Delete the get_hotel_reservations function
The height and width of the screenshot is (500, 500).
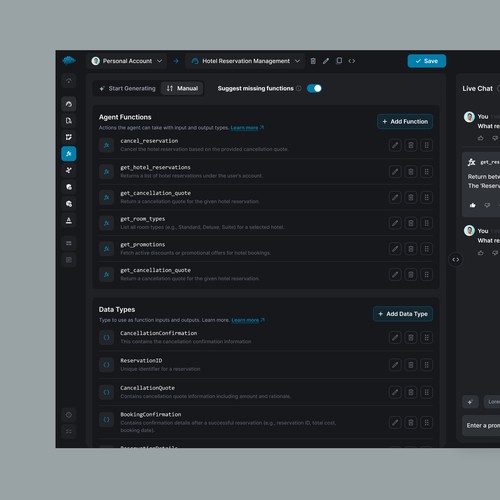[411, 172]
